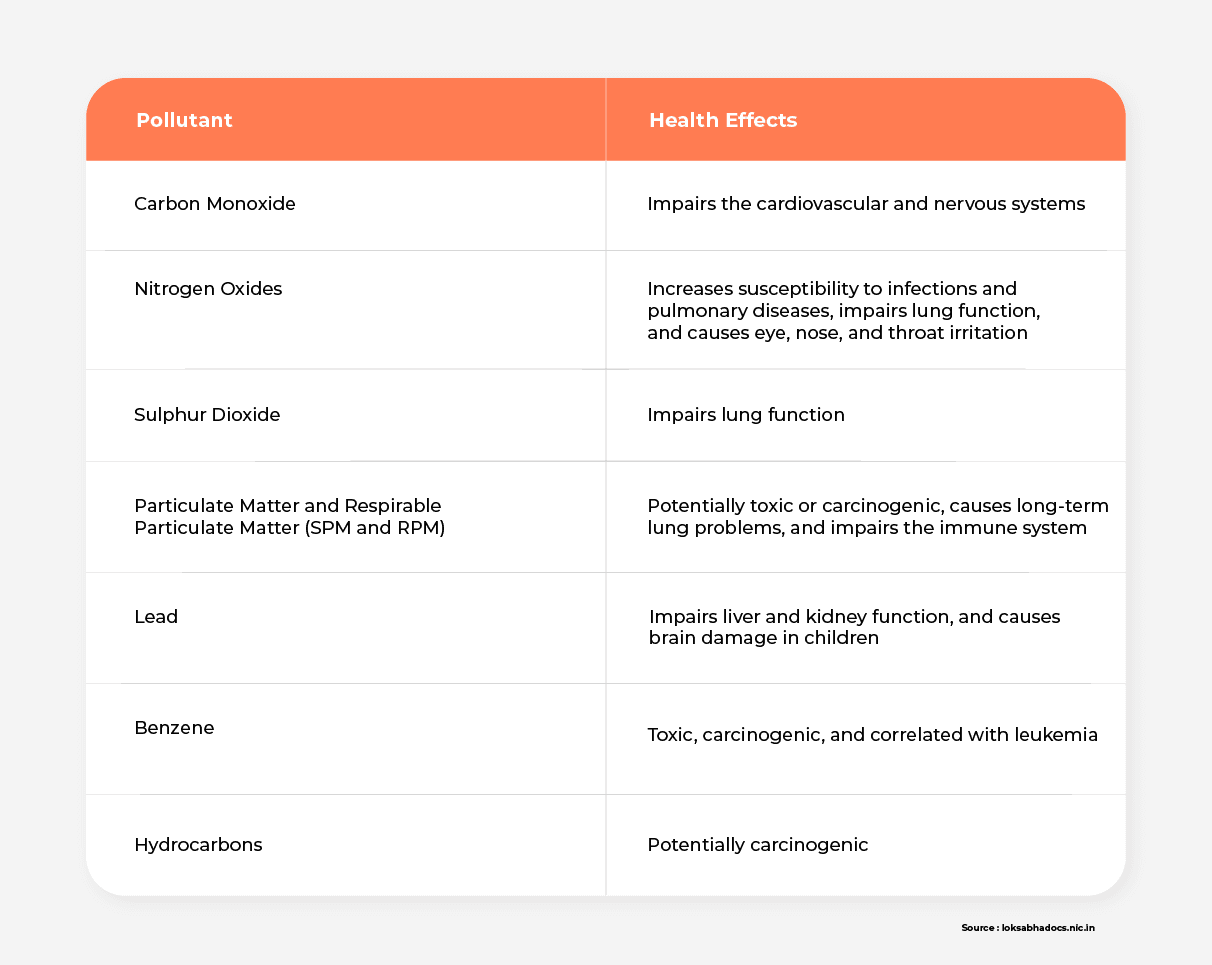The width and height of the screenshot is (1212, 965).
Task: Select the 'Increases susceptibility to infections' description
Action: 831,289
